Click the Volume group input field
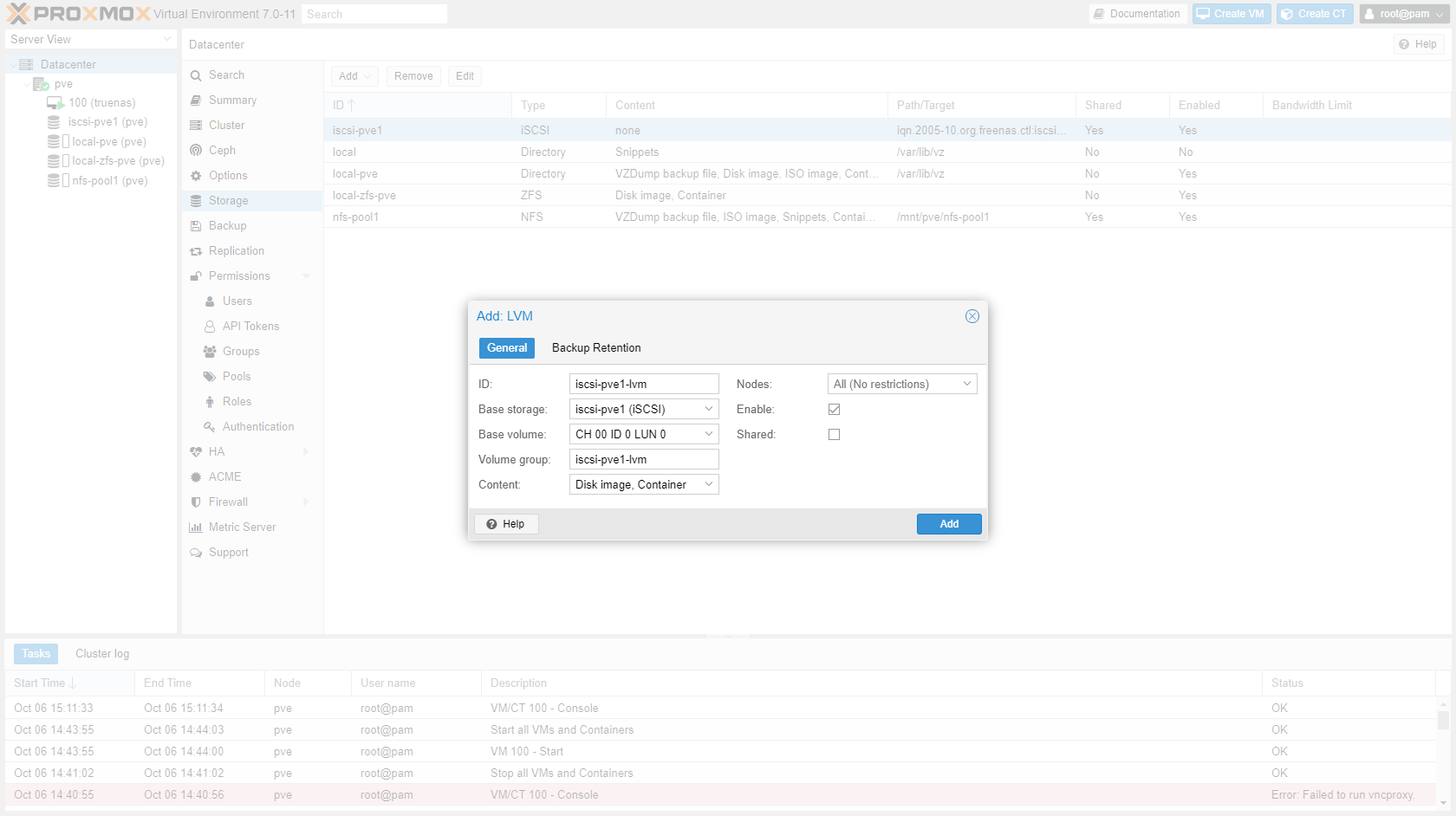Image resolution: width=1456 pixels, height=816 pixels. (644, 460)
